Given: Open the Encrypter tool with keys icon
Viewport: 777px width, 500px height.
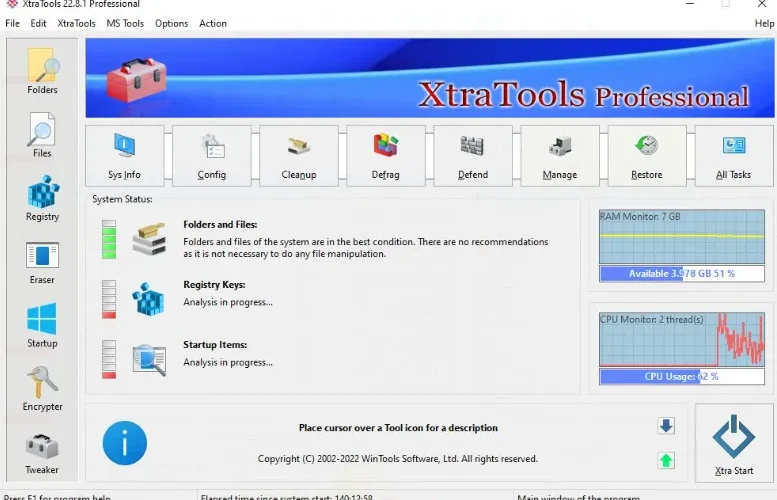Looking at the screenshot, I should (42, 389).
